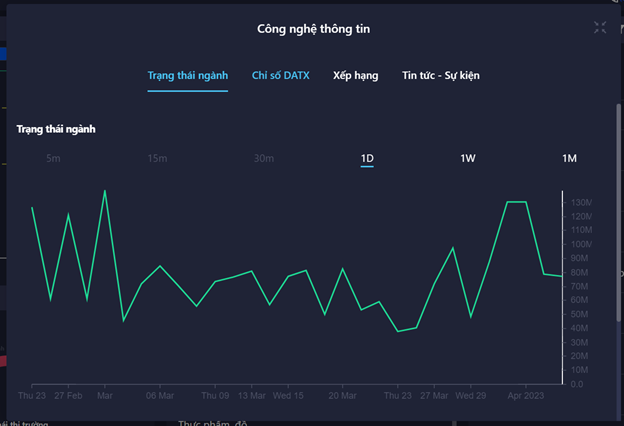
Task: Click the Công nghệ thông tin title
Action: pos(312,29)
